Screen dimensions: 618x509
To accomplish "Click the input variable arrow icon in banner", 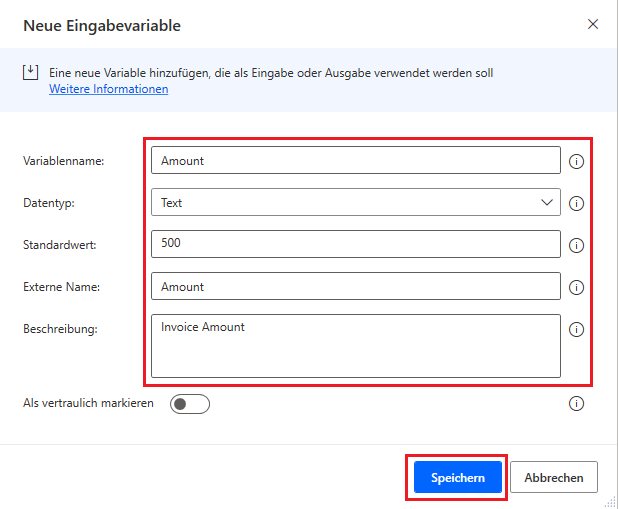I will point(31,73).
